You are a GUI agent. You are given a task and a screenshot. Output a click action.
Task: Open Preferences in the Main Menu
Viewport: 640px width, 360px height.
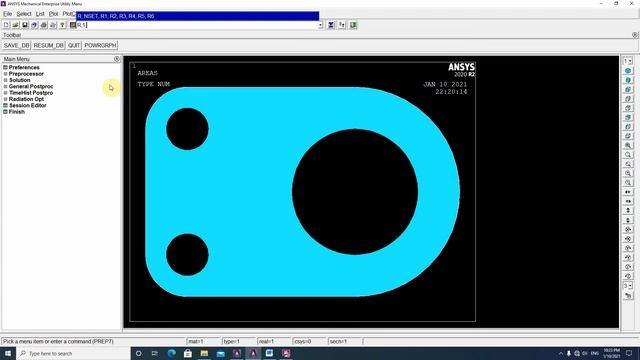(24, 68)
